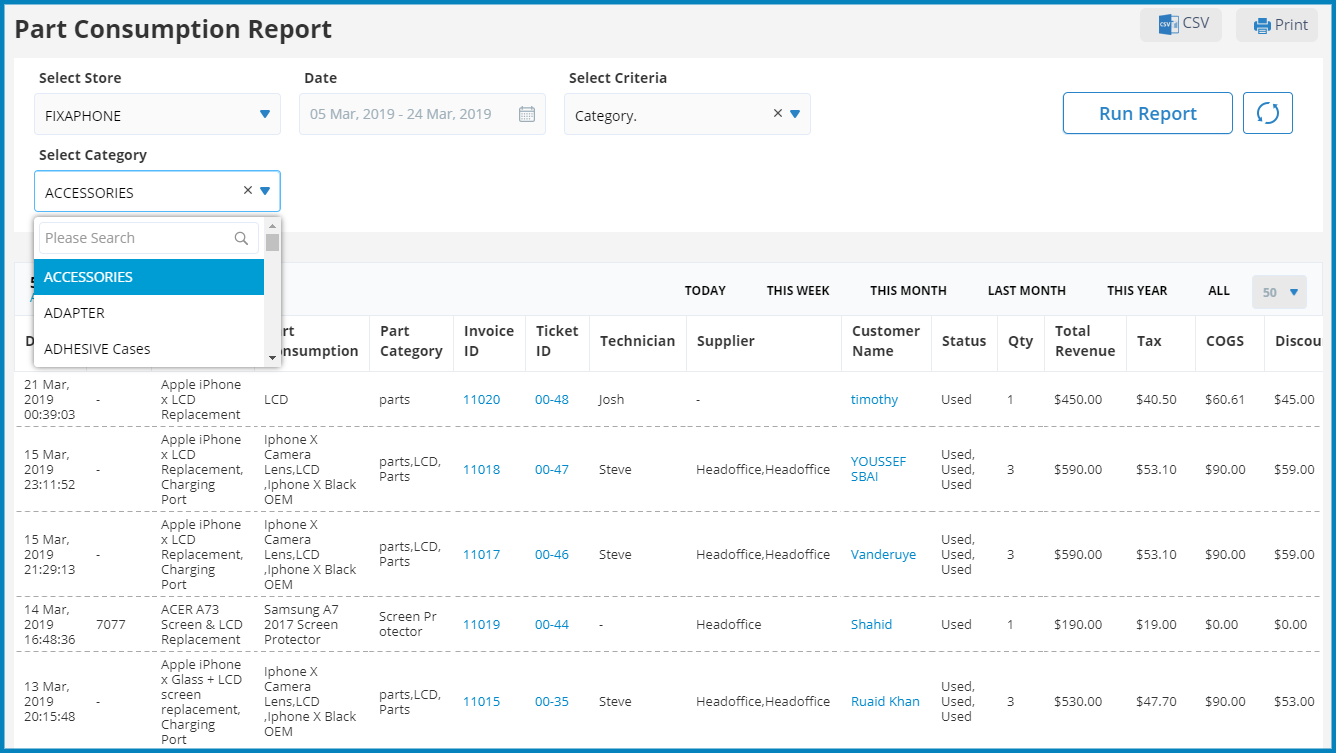
Task: Filter by THIS MONTH
Action: [908, 291]
